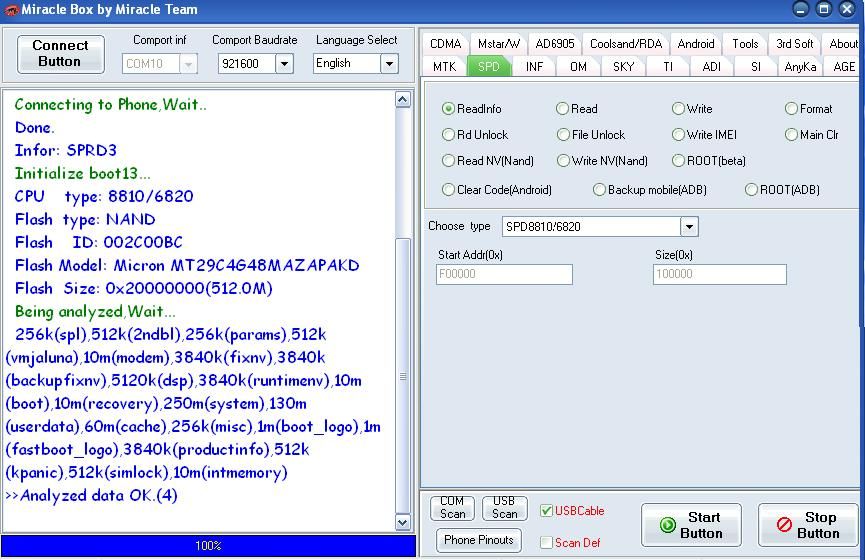This screenshot has height=560, width=865.
Task: Select the active SPD tab
Action: coord(489,67)
